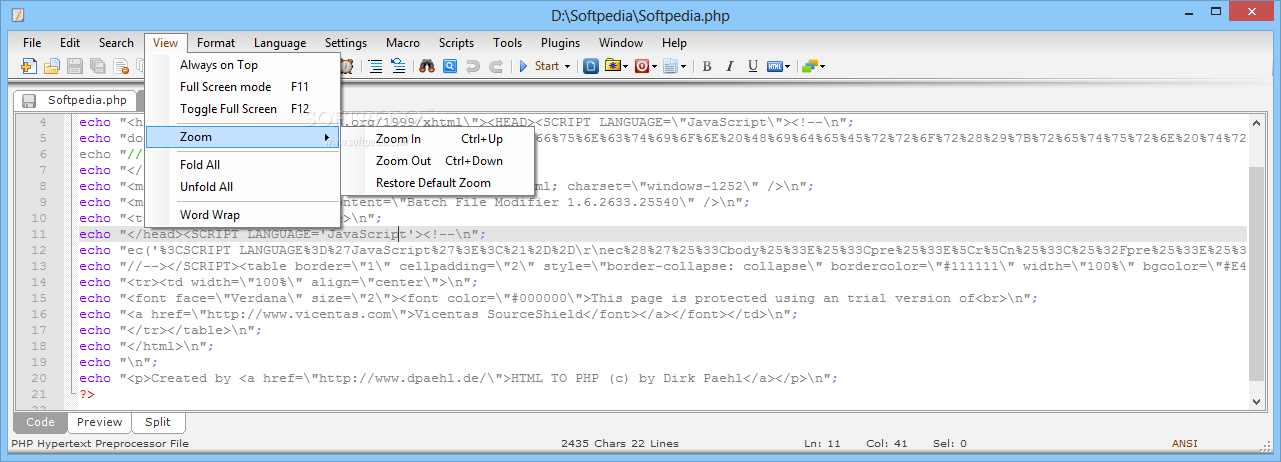Switch to the Code view tab
The image size is (1281, 462).
(x=40, y=422)
